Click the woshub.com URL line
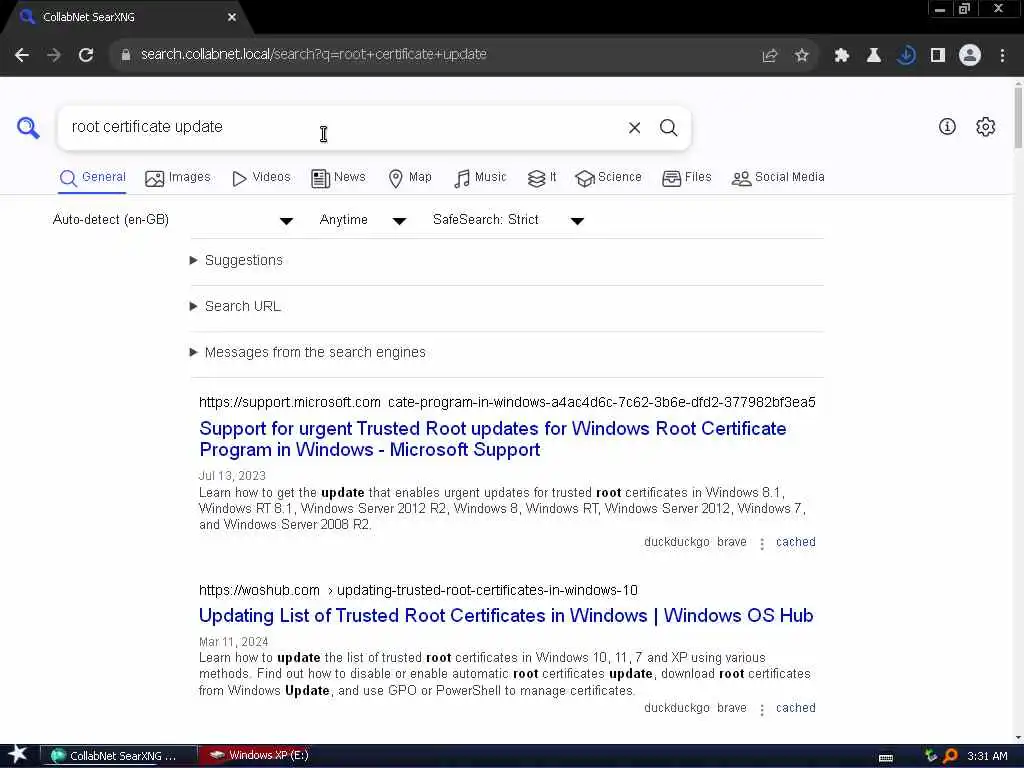This screenshot has width=1024, height=768. [x=418, y=590]
